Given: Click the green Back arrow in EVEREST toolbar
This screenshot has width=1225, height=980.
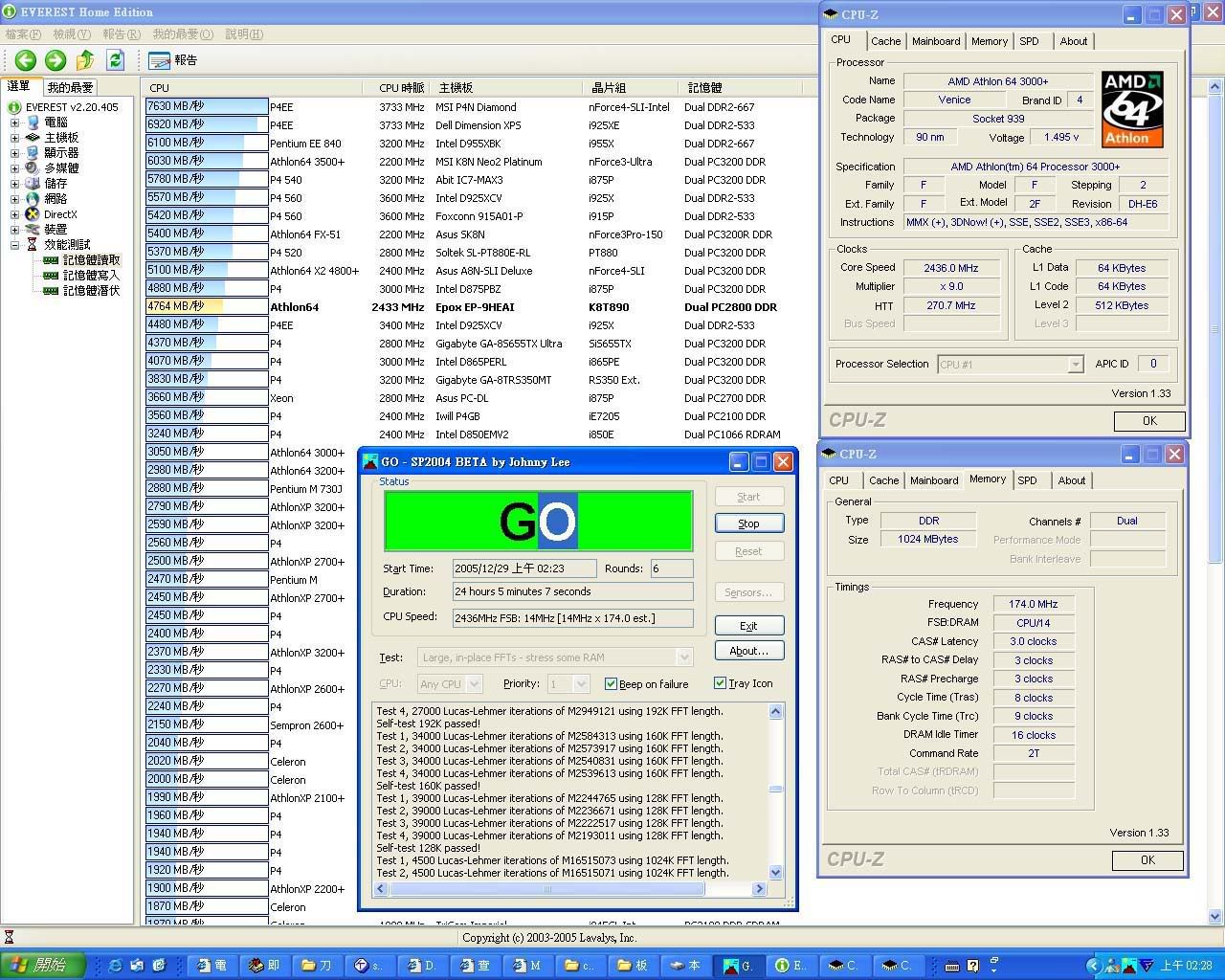Looking at the screenshot, I should pyautogui.click(x=26, y=60).
